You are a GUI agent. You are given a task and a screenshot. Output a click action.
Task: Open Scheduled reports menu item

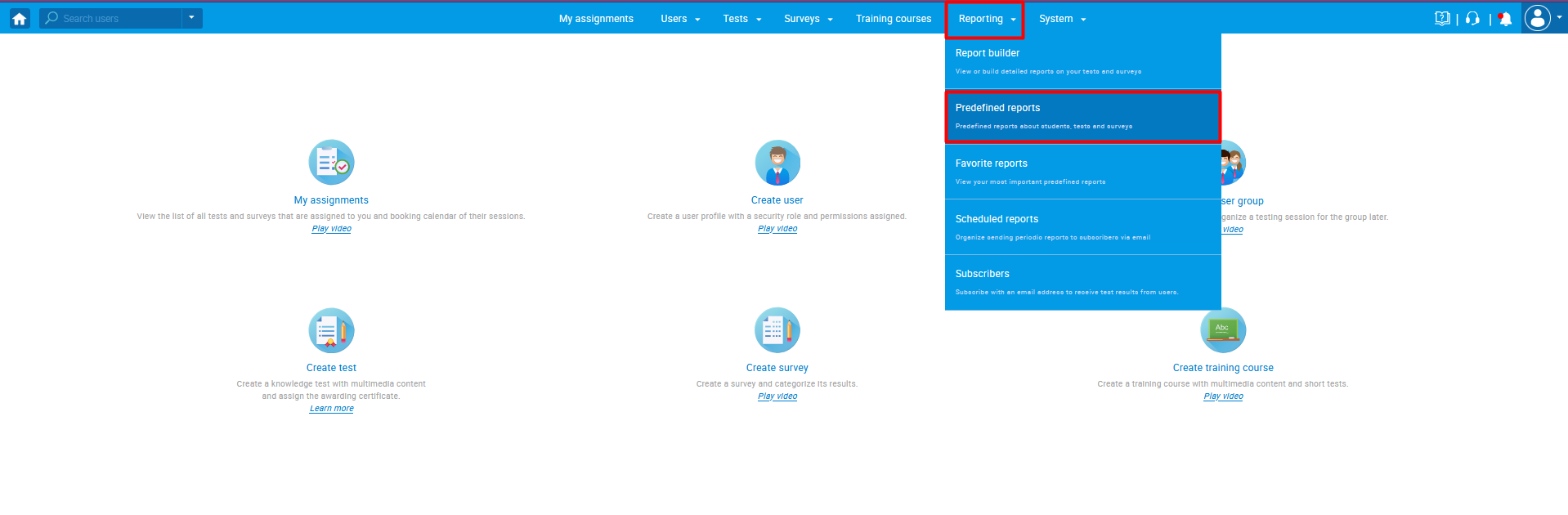(1082, 227)
